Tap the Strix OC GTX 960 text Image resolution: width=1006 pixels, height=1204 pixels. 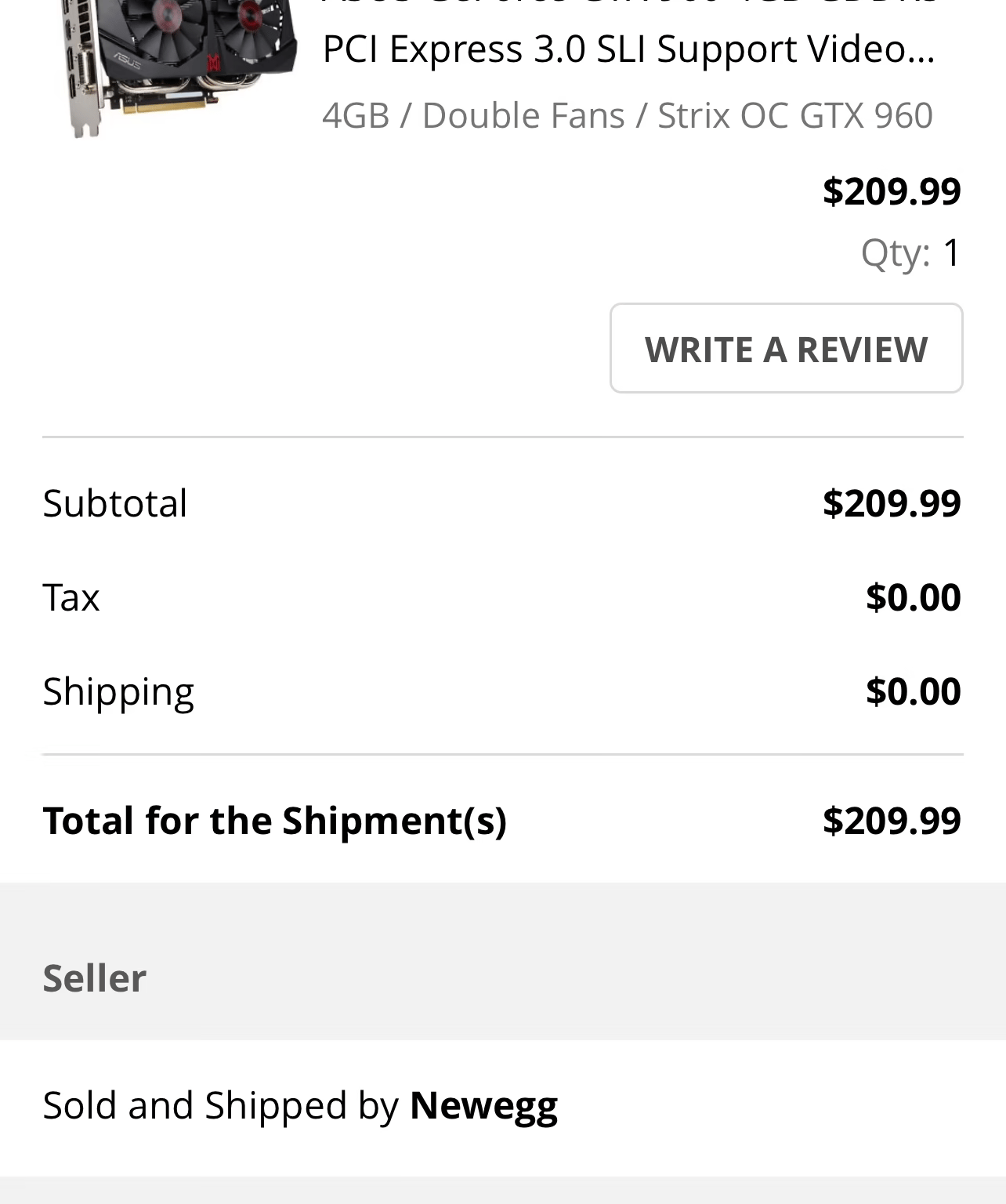(795, 115)
